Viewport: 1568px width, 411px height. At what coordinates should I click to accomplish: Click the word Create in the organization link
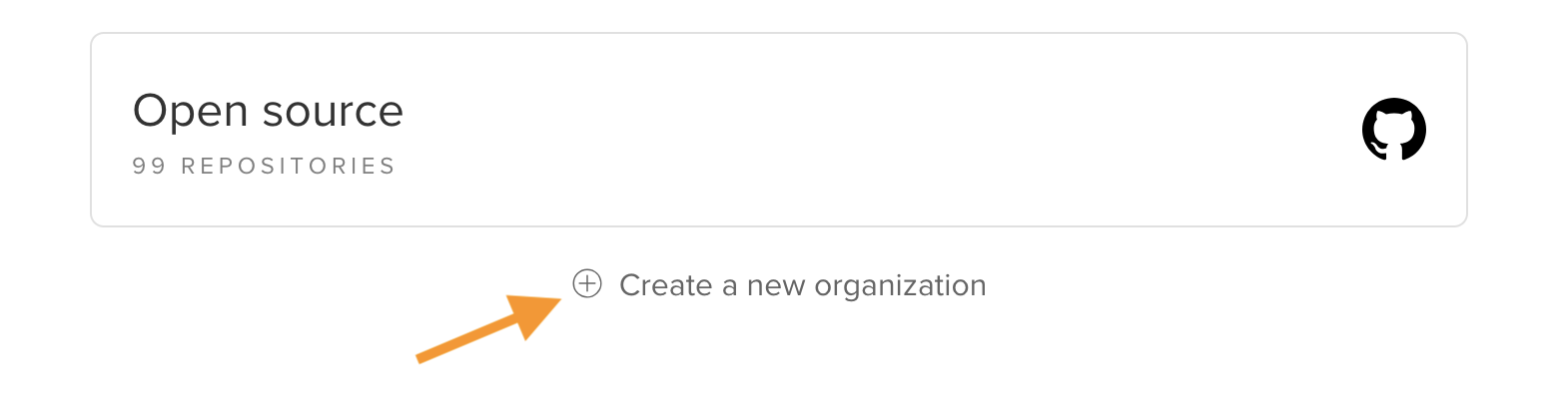[665, 285]
